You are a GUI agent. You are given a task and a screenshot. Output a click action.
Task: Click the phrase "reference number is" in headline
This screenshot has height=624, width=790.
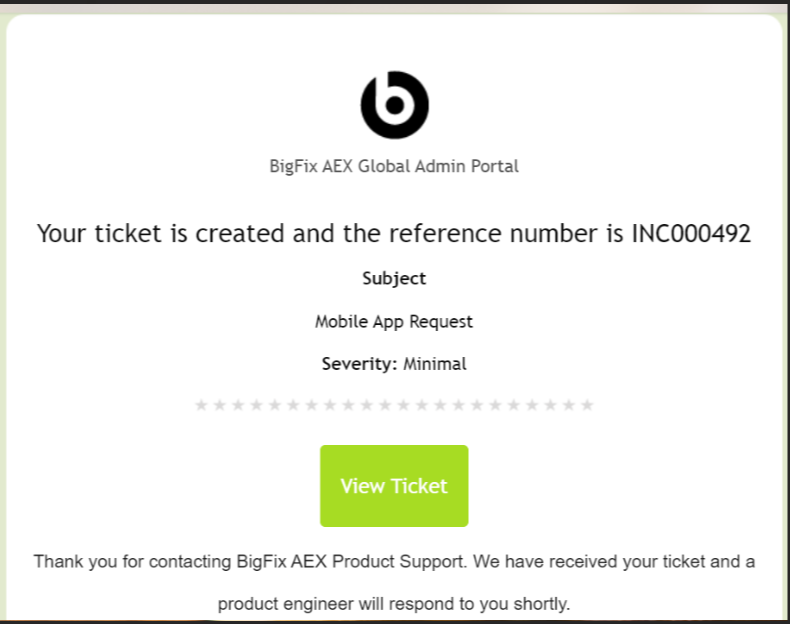click(520, 234)
